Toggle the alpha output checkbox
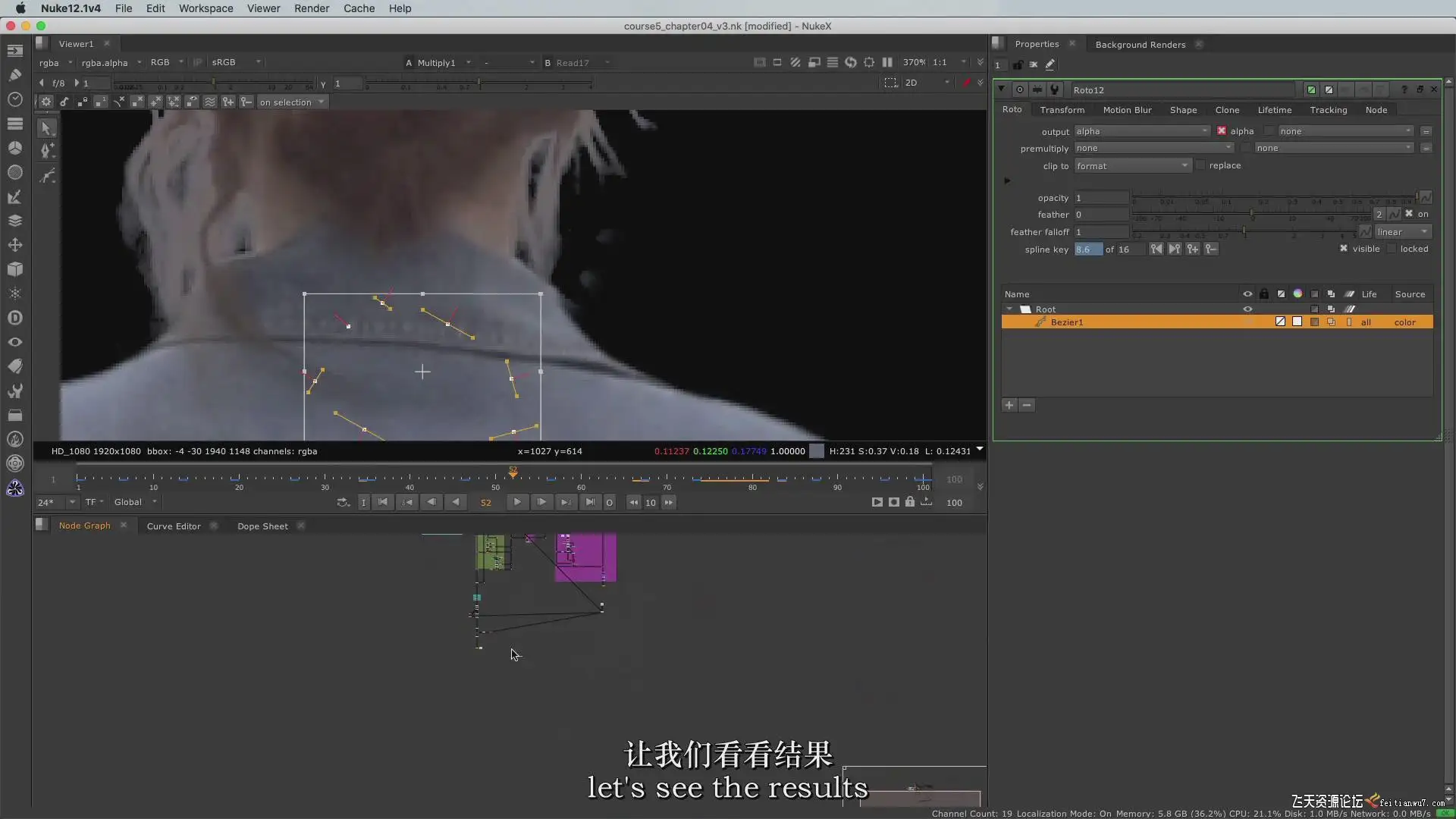 click(x=1222, y=131)
